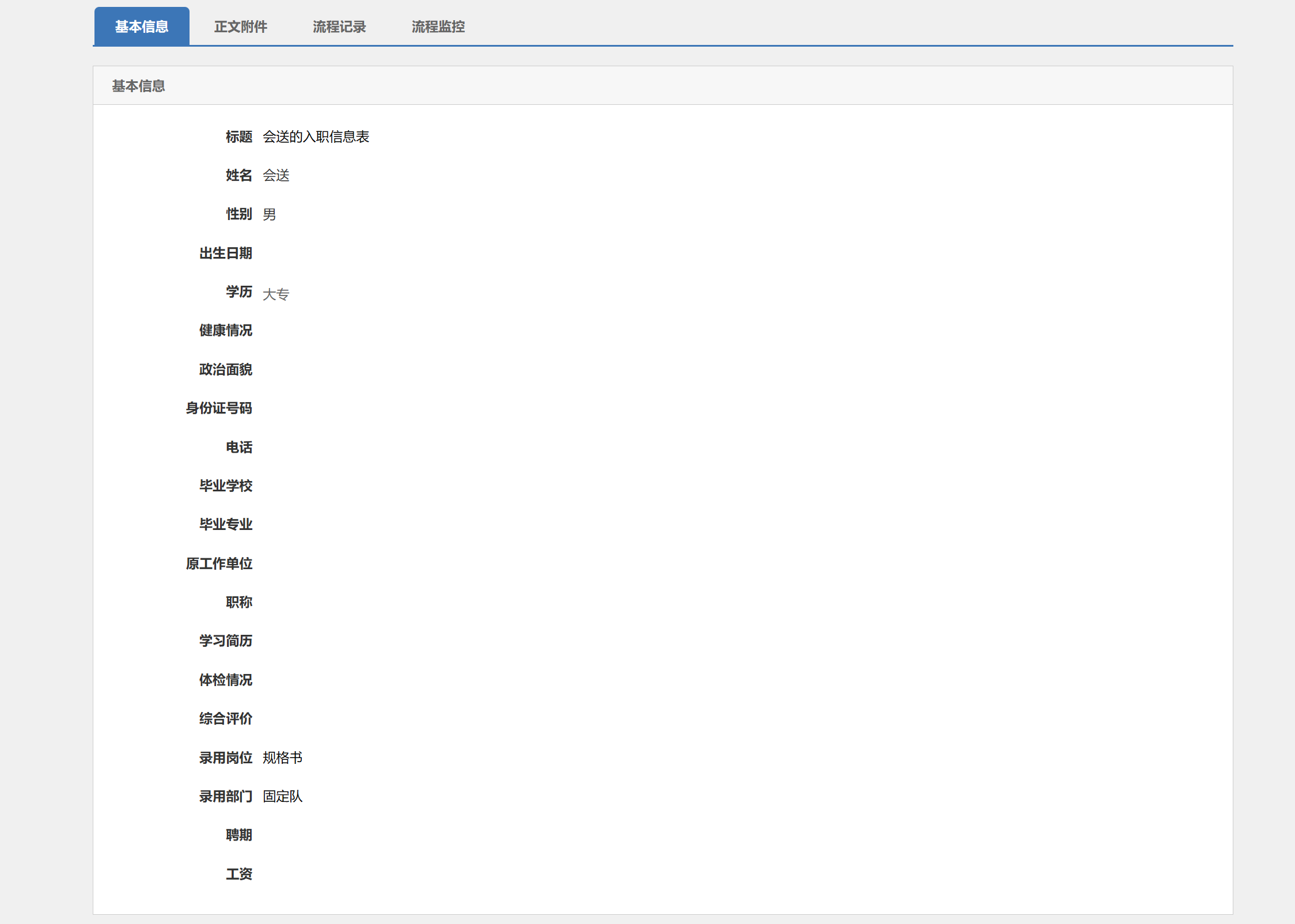Click the 录用部门 value 固定队
Screen dimensions: 1295x924
(282, 796)
